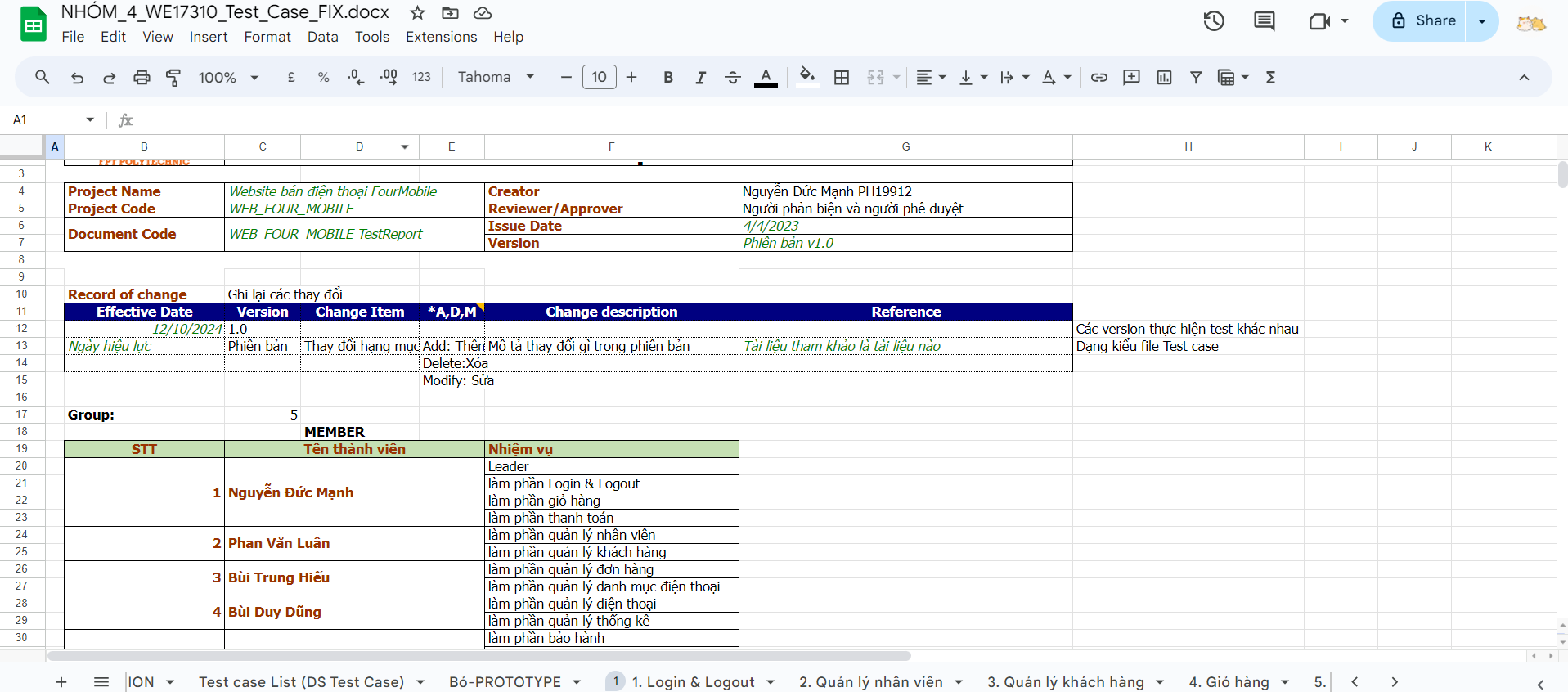Click the Add sheet plus button
Screen dimensions: 1568x692
pos(61,682)
